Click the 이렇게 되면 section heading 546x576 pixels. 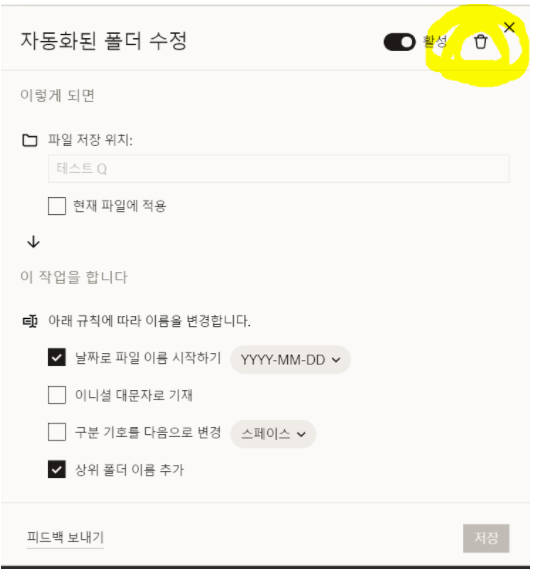pyautogui.click(x=57, y=96)
